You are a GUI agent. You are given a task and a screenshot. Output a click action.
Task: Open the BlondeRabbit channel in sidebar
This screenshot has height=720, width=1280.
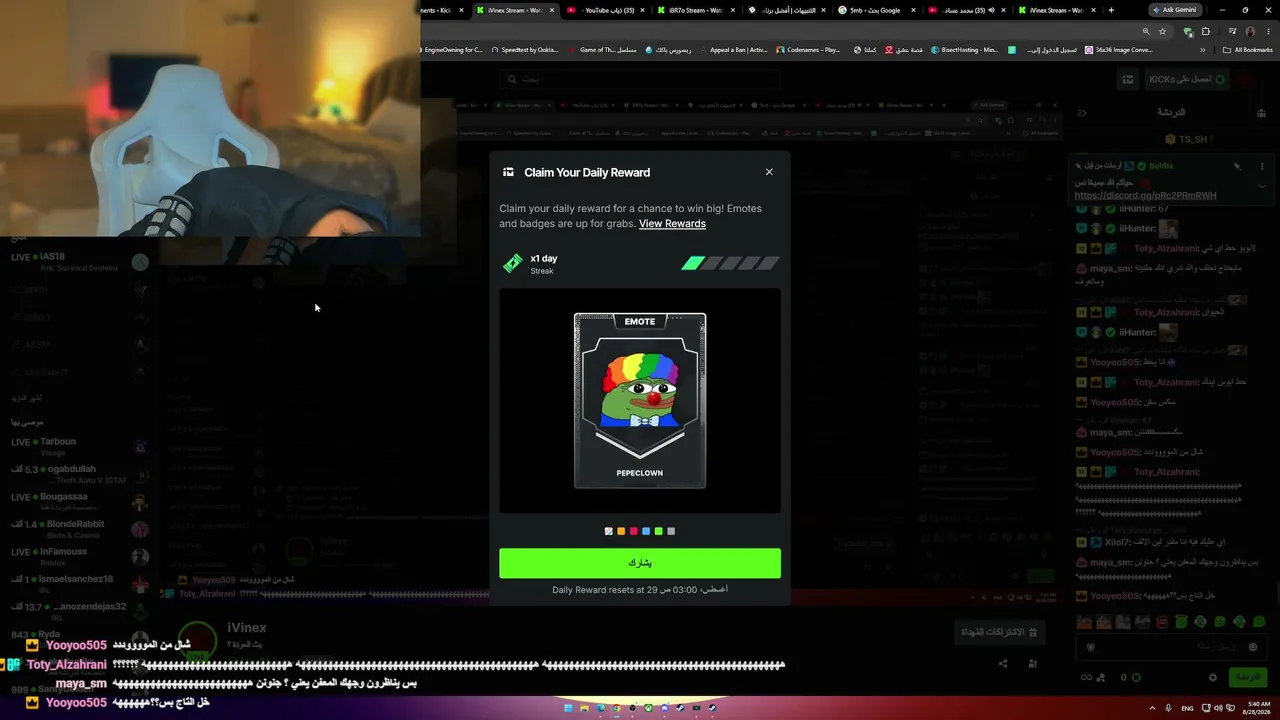coord(80,529)
